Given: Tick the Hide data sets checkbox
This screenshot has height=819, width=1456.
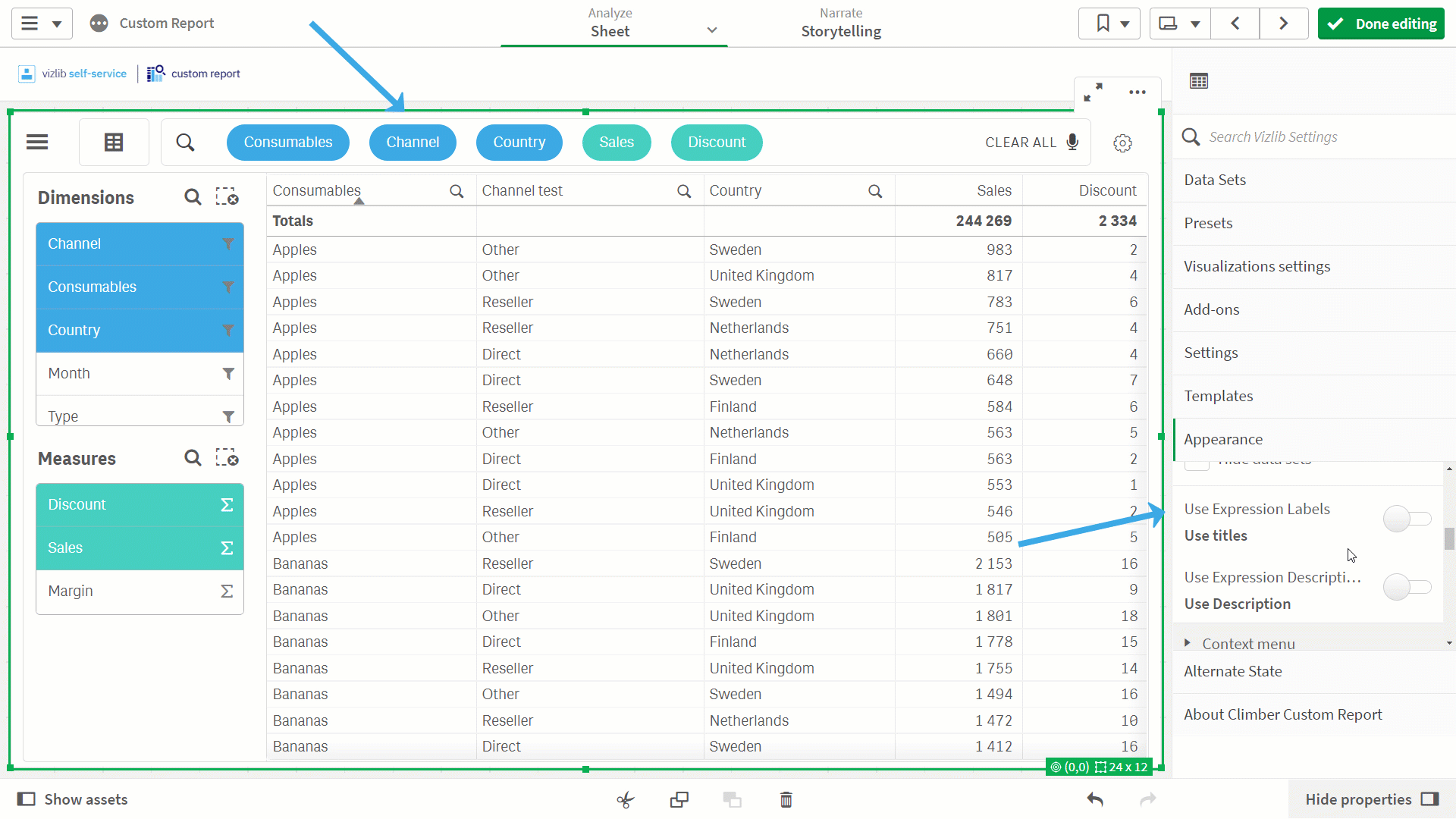Looking at the screenshot, I should 1197,464.
